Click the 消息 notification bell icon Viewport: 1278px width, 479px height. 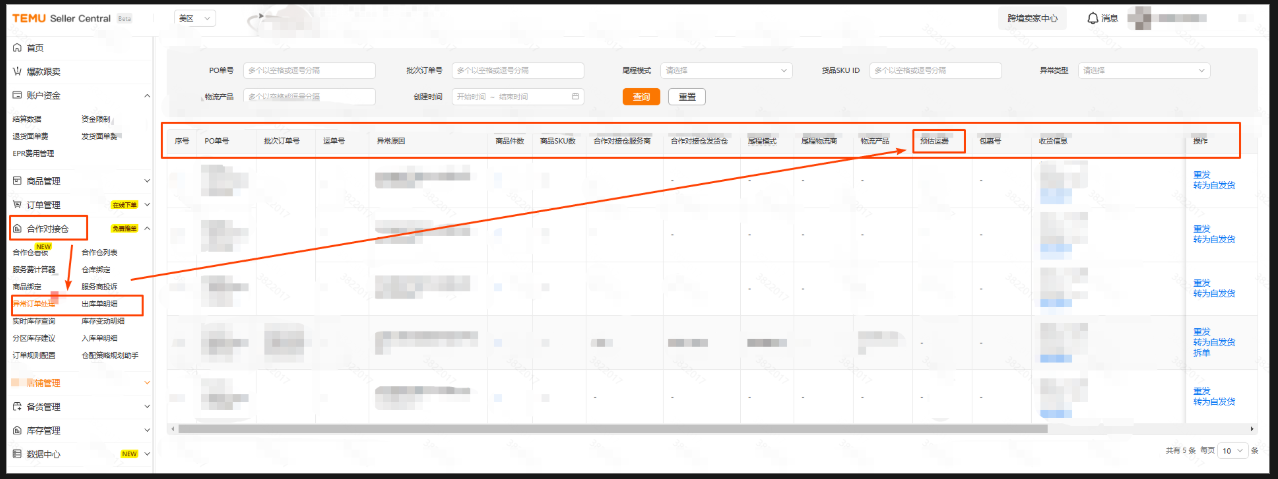(x=1092, y=18)
